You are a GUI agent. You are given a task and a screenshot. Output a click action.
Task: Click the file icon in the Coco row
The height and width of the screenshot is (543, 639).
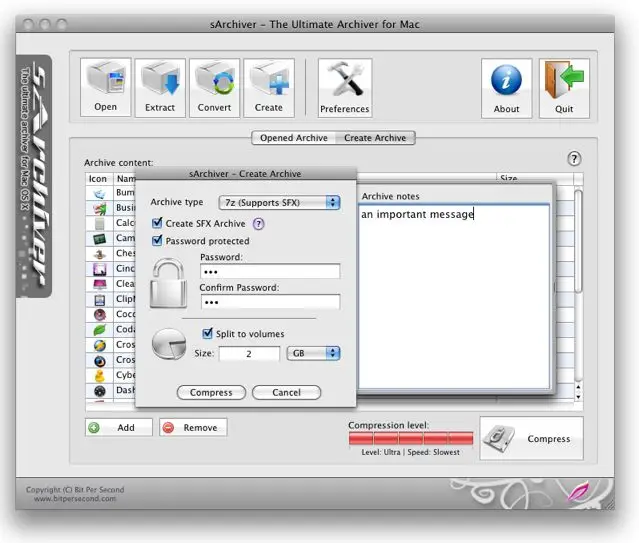click(99, 315)
